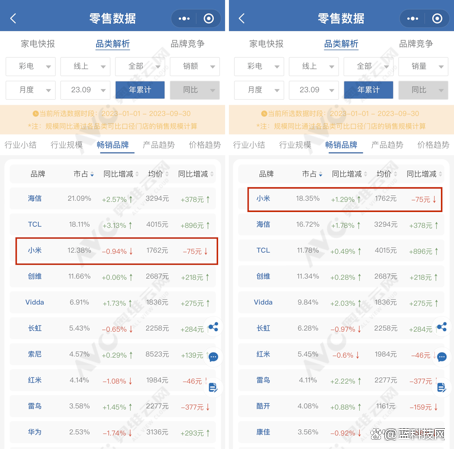Open the 同比 grey dropdown in left panel
This screenshot has width=454, height=450.
[x=195, y=90]
